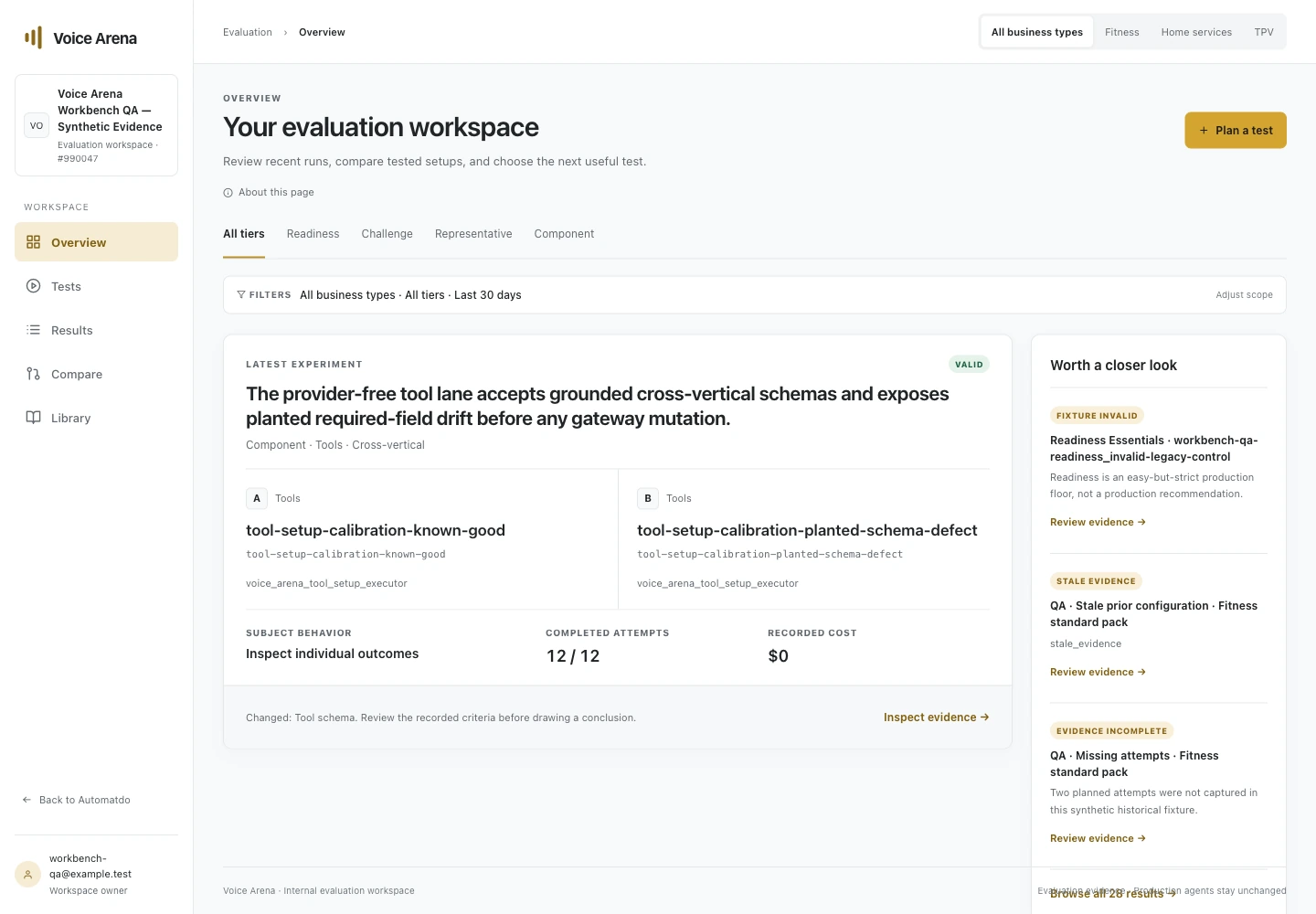Click the Tests play-circle icon

pos(34,286)
